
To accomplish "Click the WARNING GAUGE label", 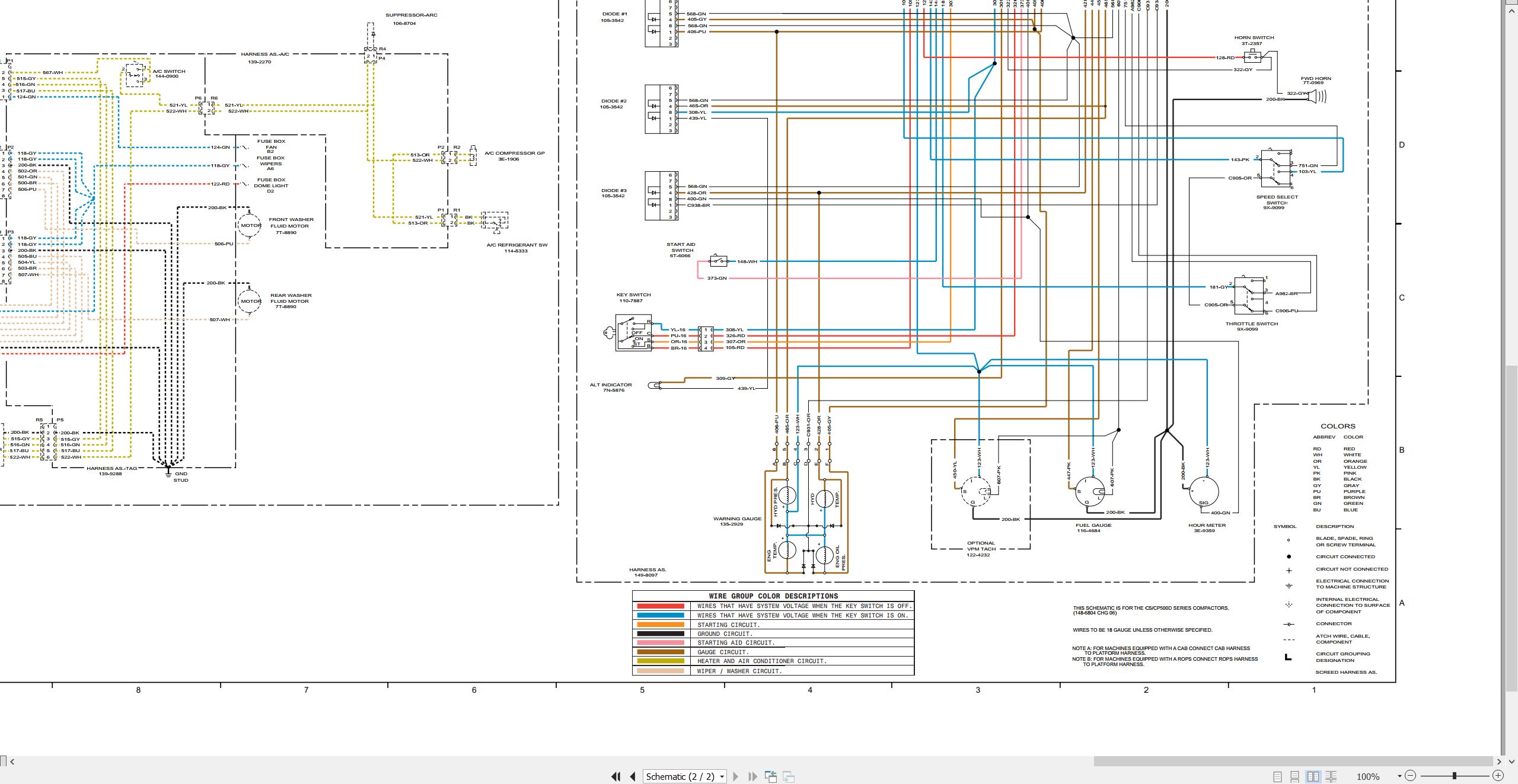I will tap(737, 519).
